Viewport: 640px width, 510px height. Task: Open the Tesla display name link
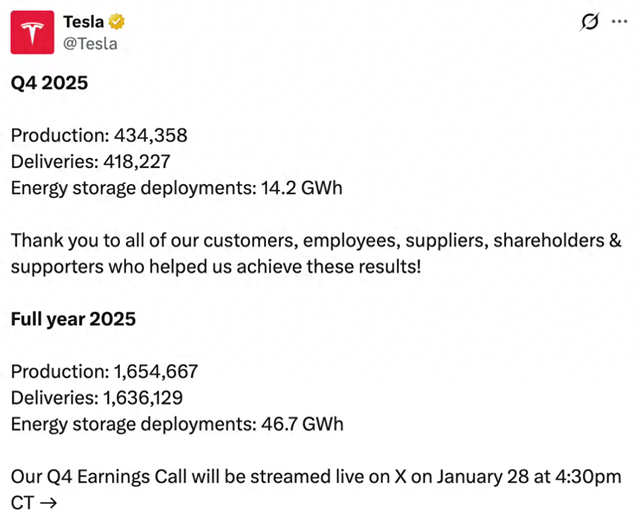pyautogui.click(x=84, y=22)
